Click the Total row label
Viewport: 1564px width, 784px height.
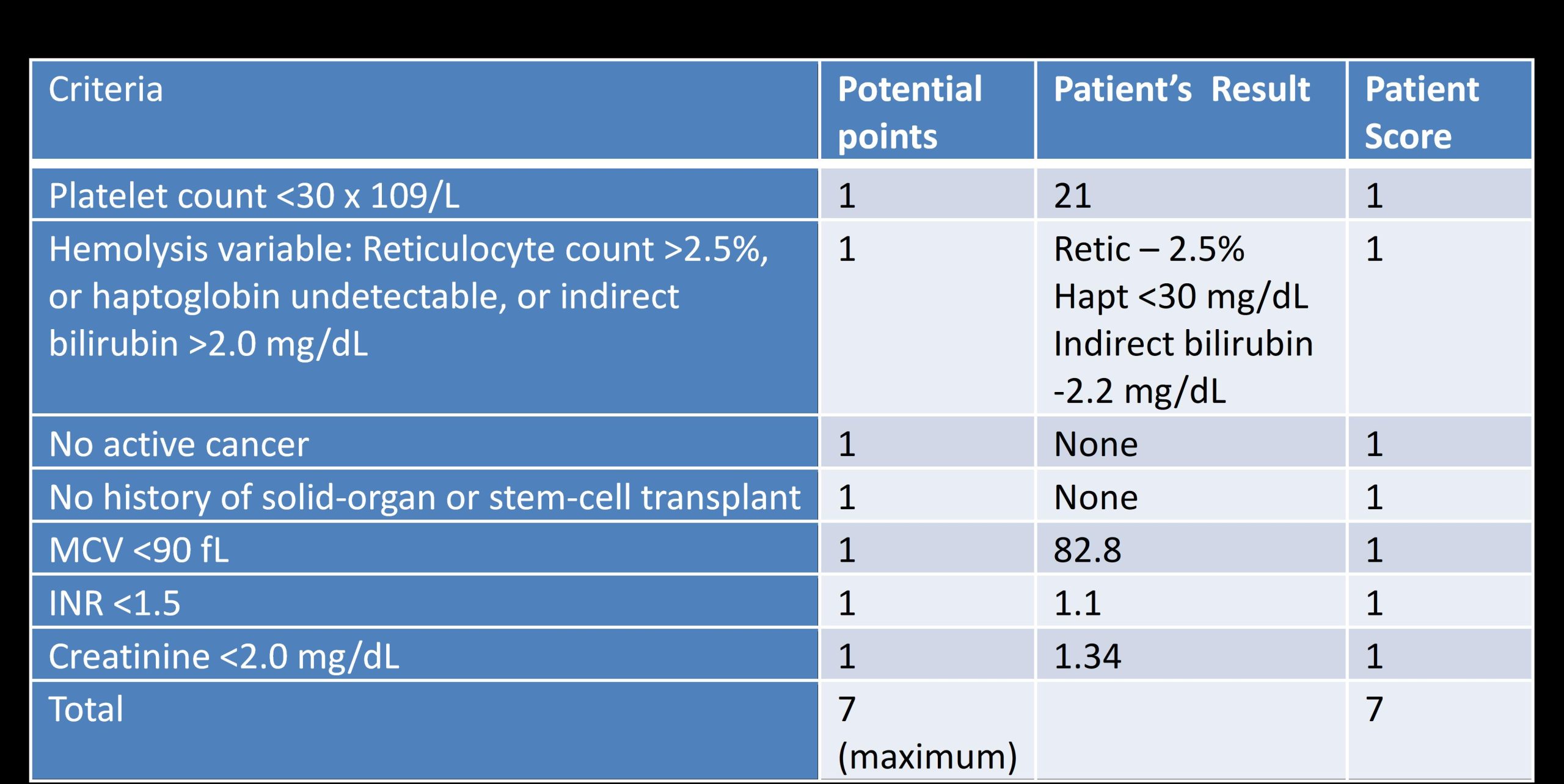[86, 710]
